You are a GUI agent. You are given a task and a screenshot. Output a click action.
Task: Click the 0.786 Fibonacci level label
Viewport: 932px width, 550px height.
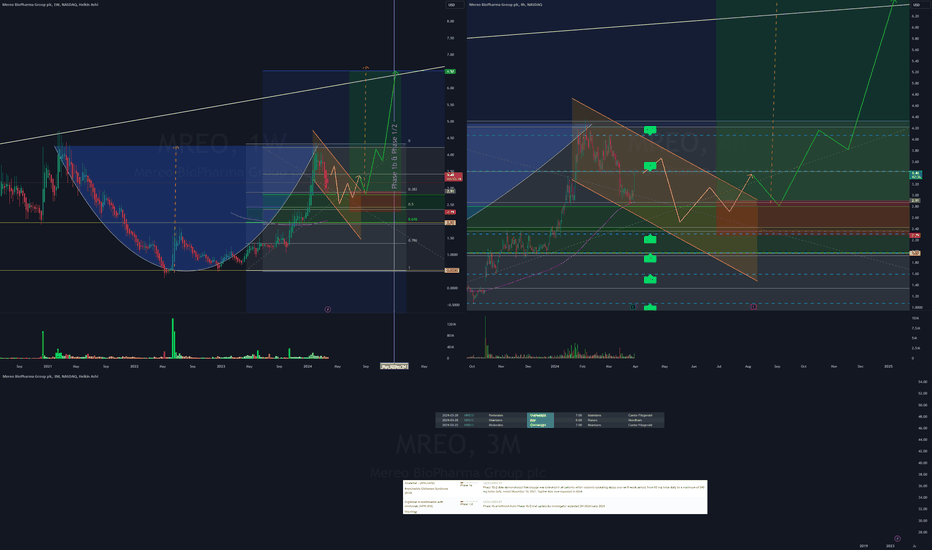413,241
